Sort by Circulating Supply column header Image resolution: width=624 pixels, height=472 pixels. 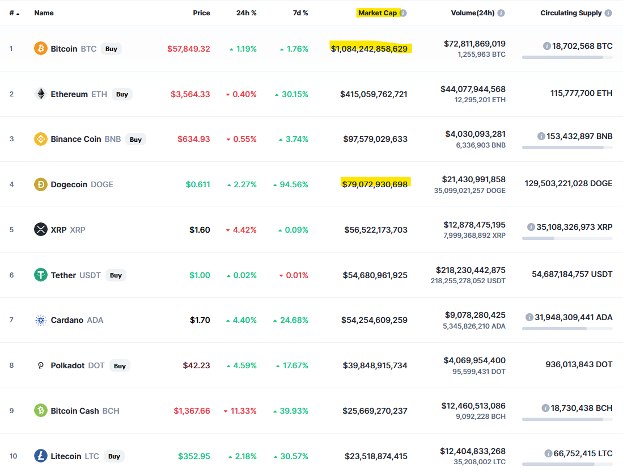571,13
